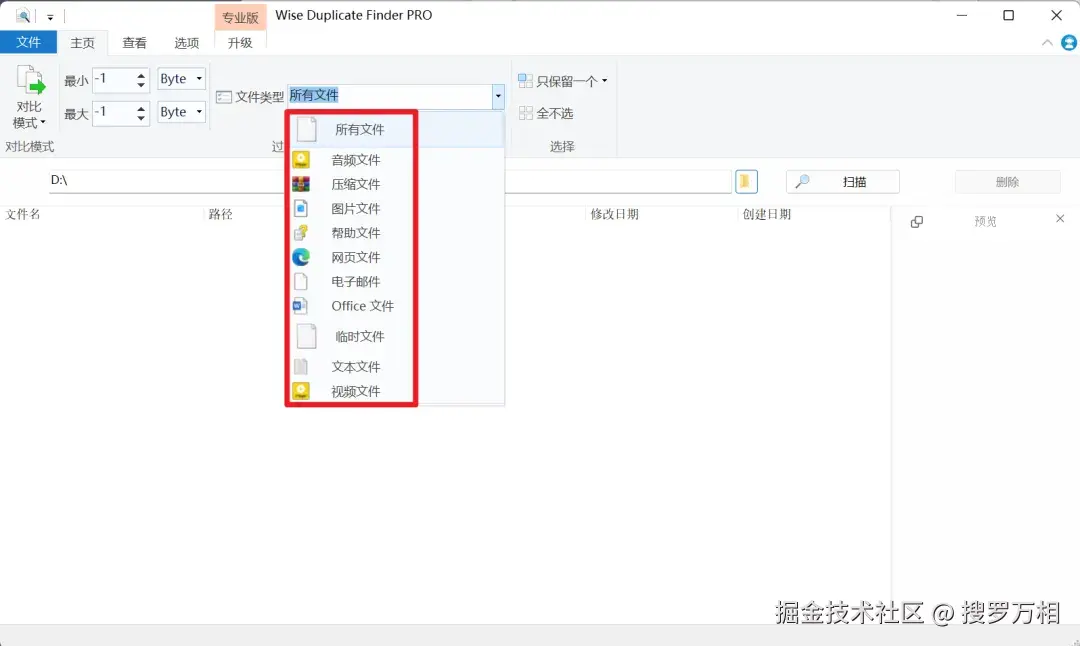The width and height of the screenshot is (1080, 646).
Task: Click folder browse icon beside path field
Action: (746, 182)
